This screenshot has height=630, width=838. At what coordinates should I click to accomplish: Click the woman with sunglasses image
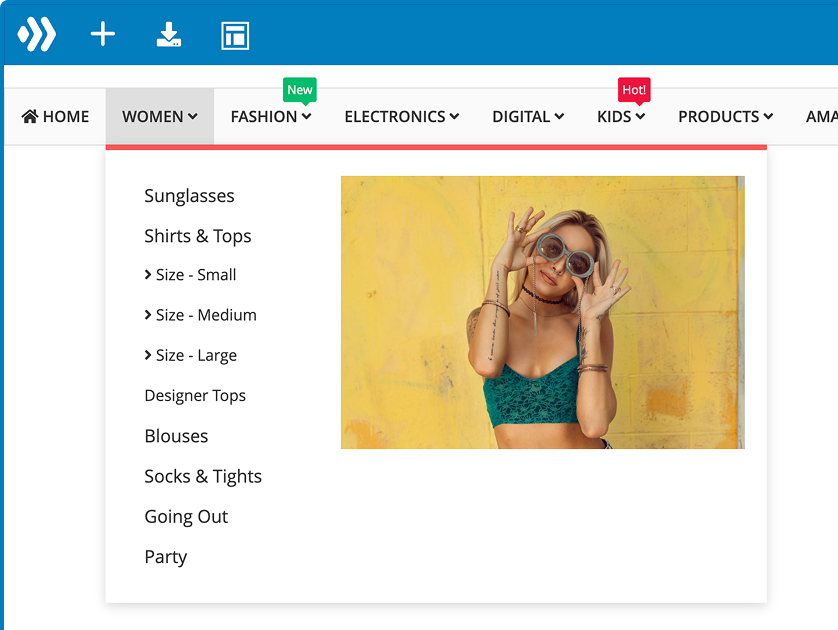coord(542,312)
